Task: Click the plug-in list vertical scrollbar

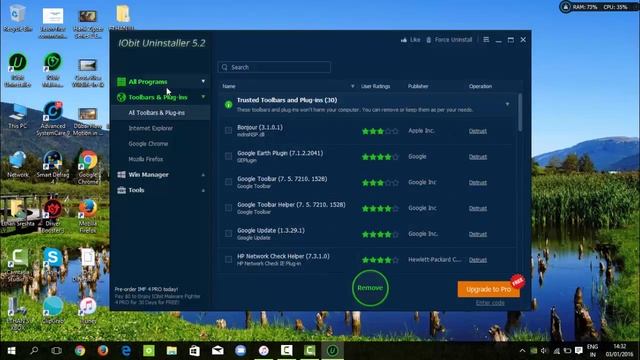Action: click(520, 112)
